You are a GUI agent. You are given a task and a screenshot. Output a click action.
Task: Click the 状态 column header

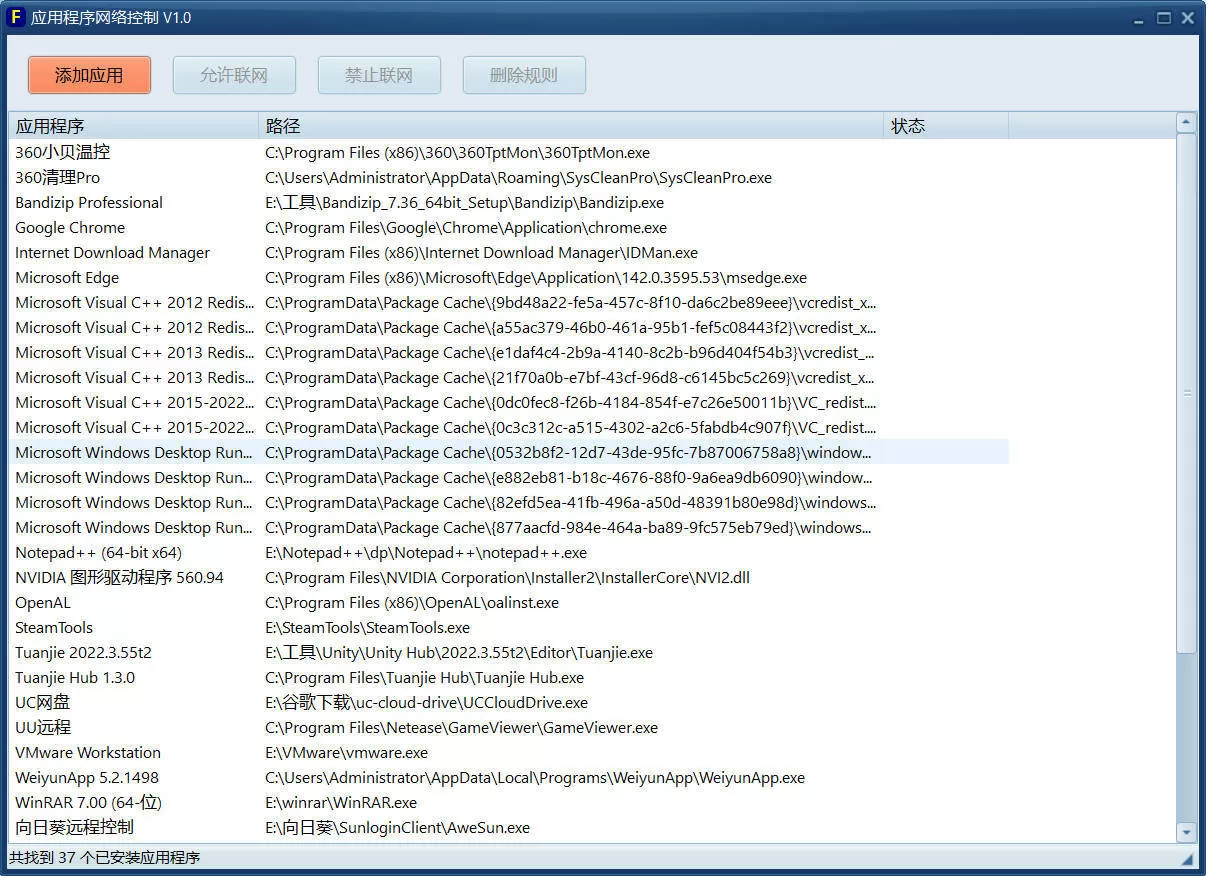(x=945, y=126)
